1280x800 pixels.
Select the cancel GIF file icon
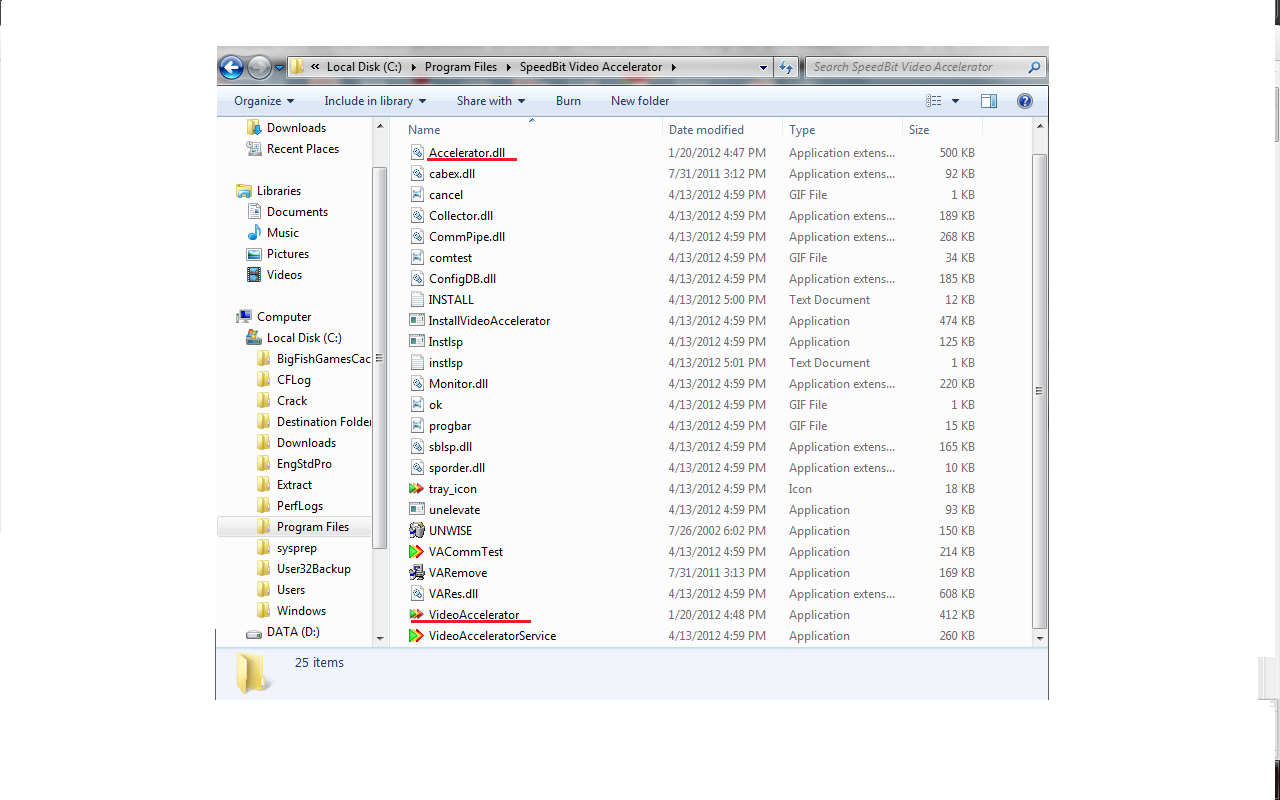[418, 195]
